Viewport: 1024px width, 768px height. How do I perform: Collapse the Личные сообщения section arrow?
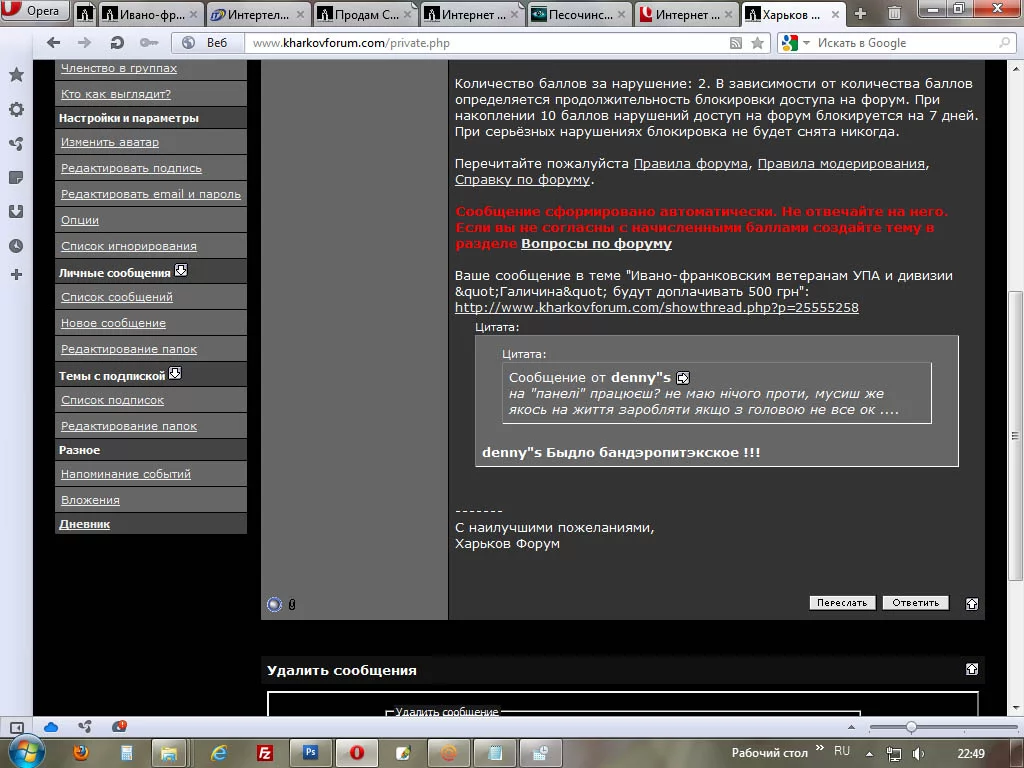(x=181, y=270)
